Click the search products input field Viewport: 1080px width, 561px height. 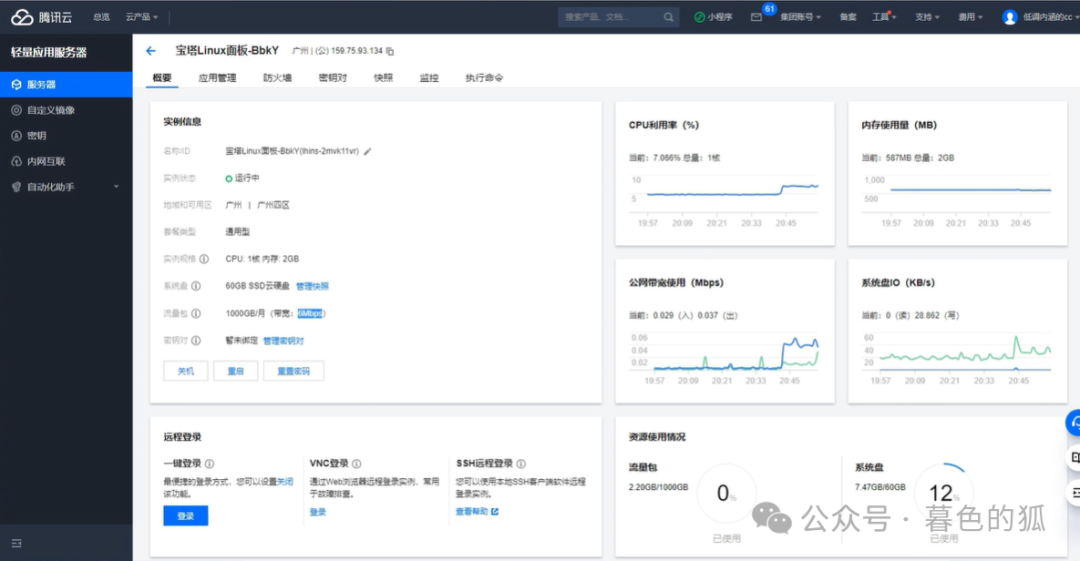608,17
